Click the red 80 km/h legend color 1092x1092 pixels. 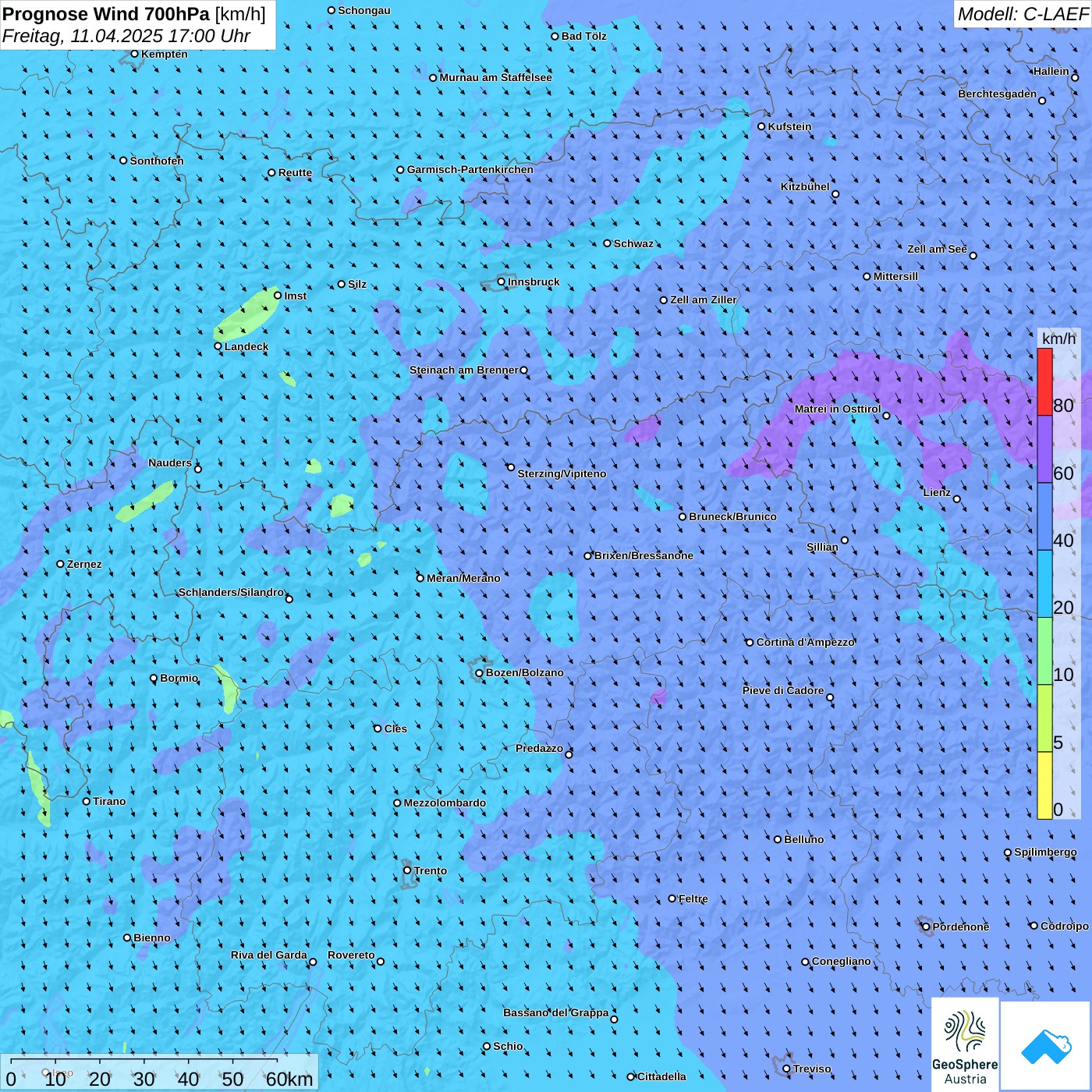1044,382
